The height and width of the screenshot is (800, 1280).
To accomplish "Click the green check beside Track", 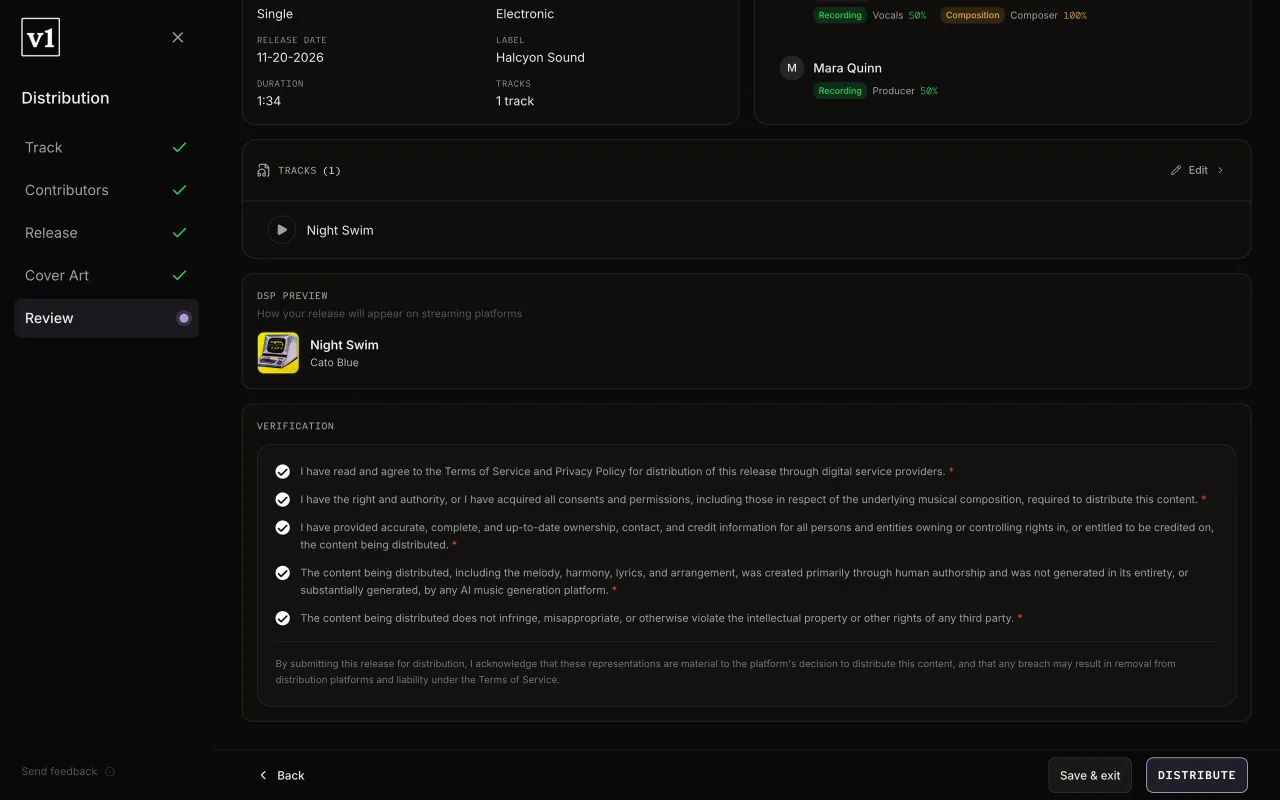I will (x=180, y=147).
